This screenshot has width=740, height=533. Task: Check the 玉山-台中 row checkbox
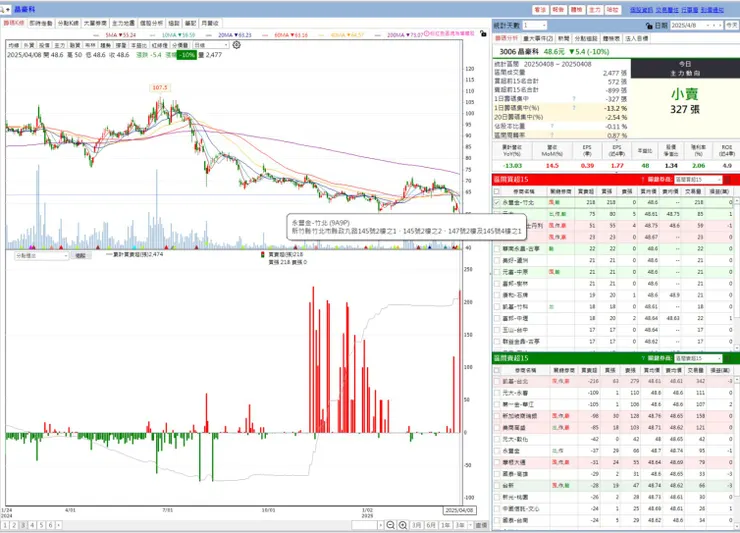496,330
